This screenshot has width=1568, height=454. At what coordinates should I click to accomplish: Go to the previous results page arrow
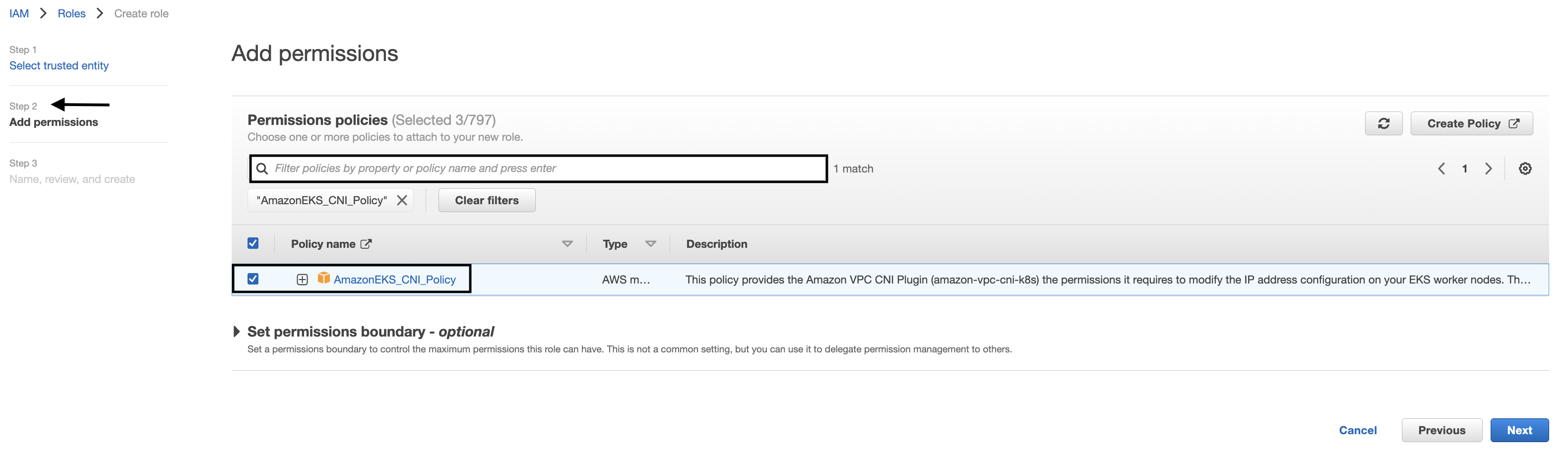coord(1441,169)
